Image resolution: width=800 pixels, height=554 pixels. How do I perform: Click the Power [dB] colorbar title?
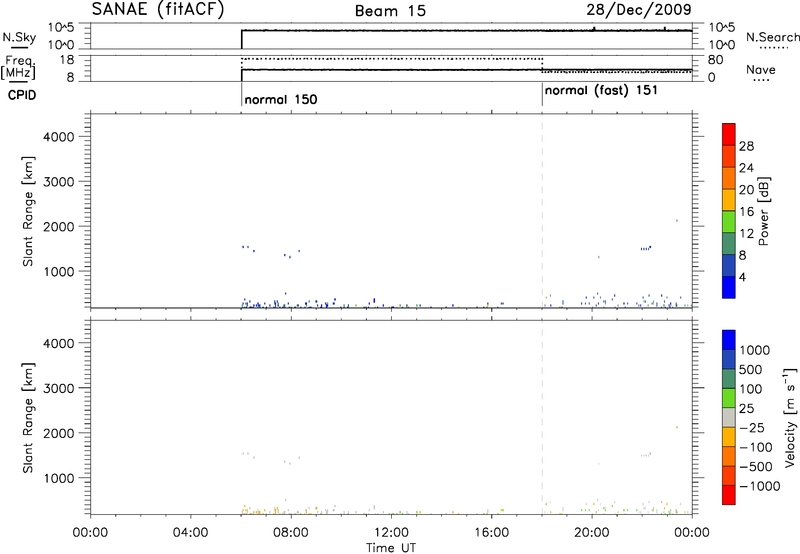coord(763,211)
